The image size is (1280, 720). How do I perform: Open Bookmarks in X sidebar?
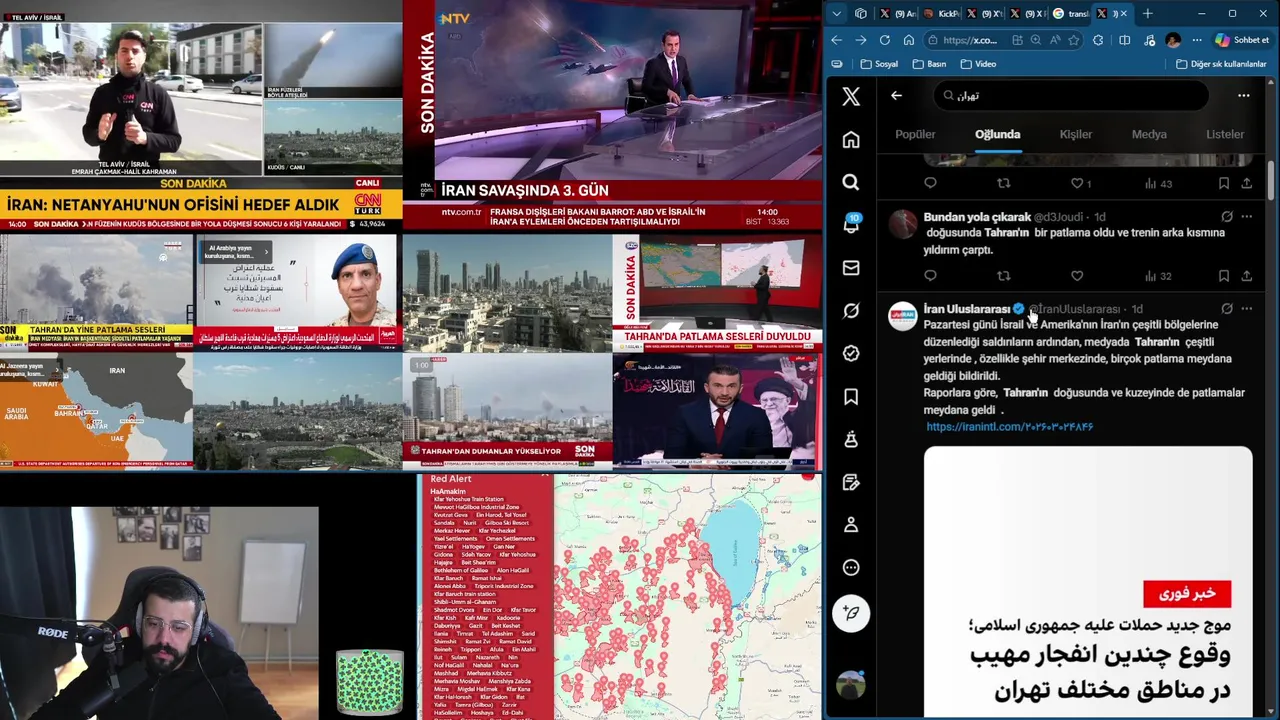coord(851,396)
